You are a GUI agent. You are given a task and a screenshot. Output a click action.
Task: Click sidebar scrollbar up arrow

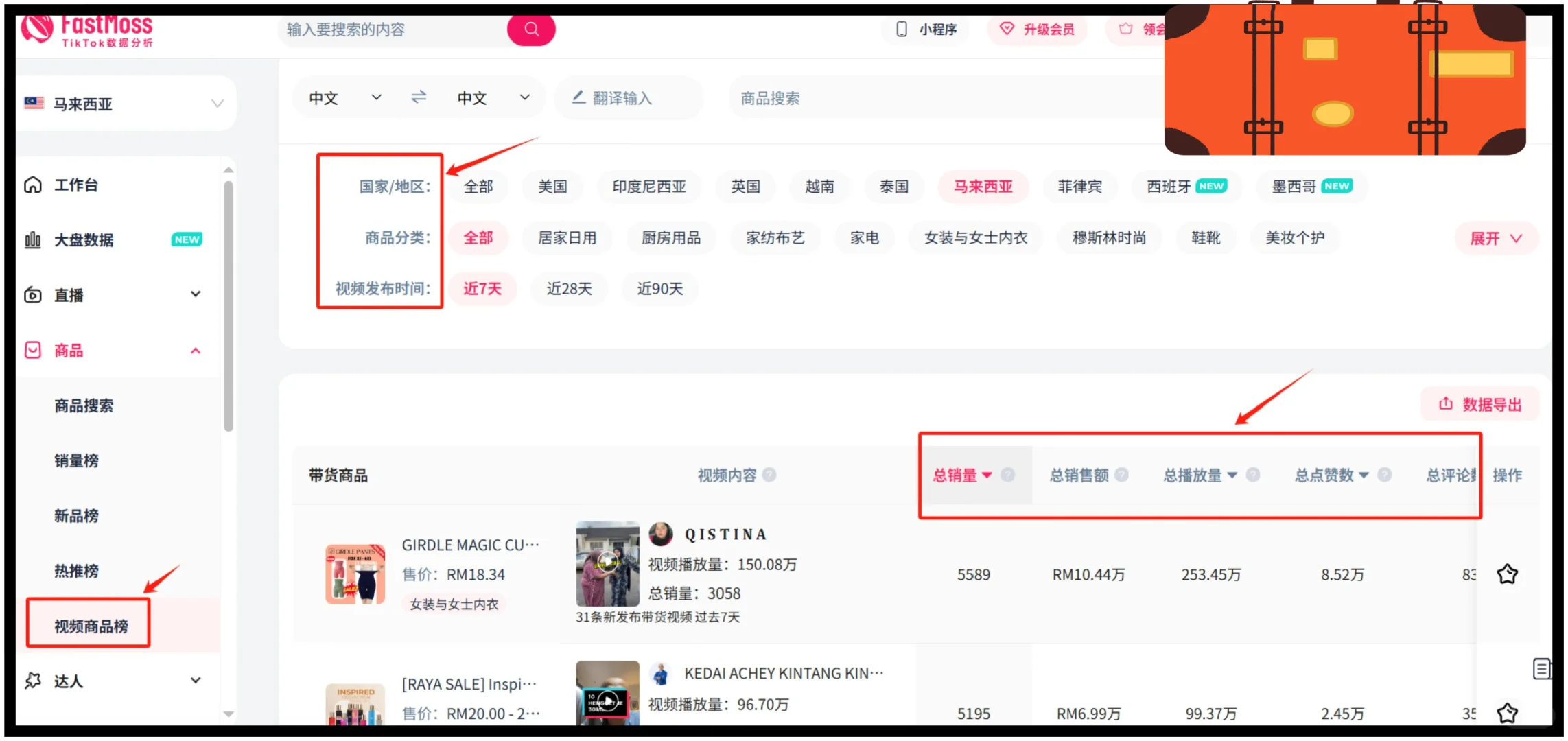229,169
